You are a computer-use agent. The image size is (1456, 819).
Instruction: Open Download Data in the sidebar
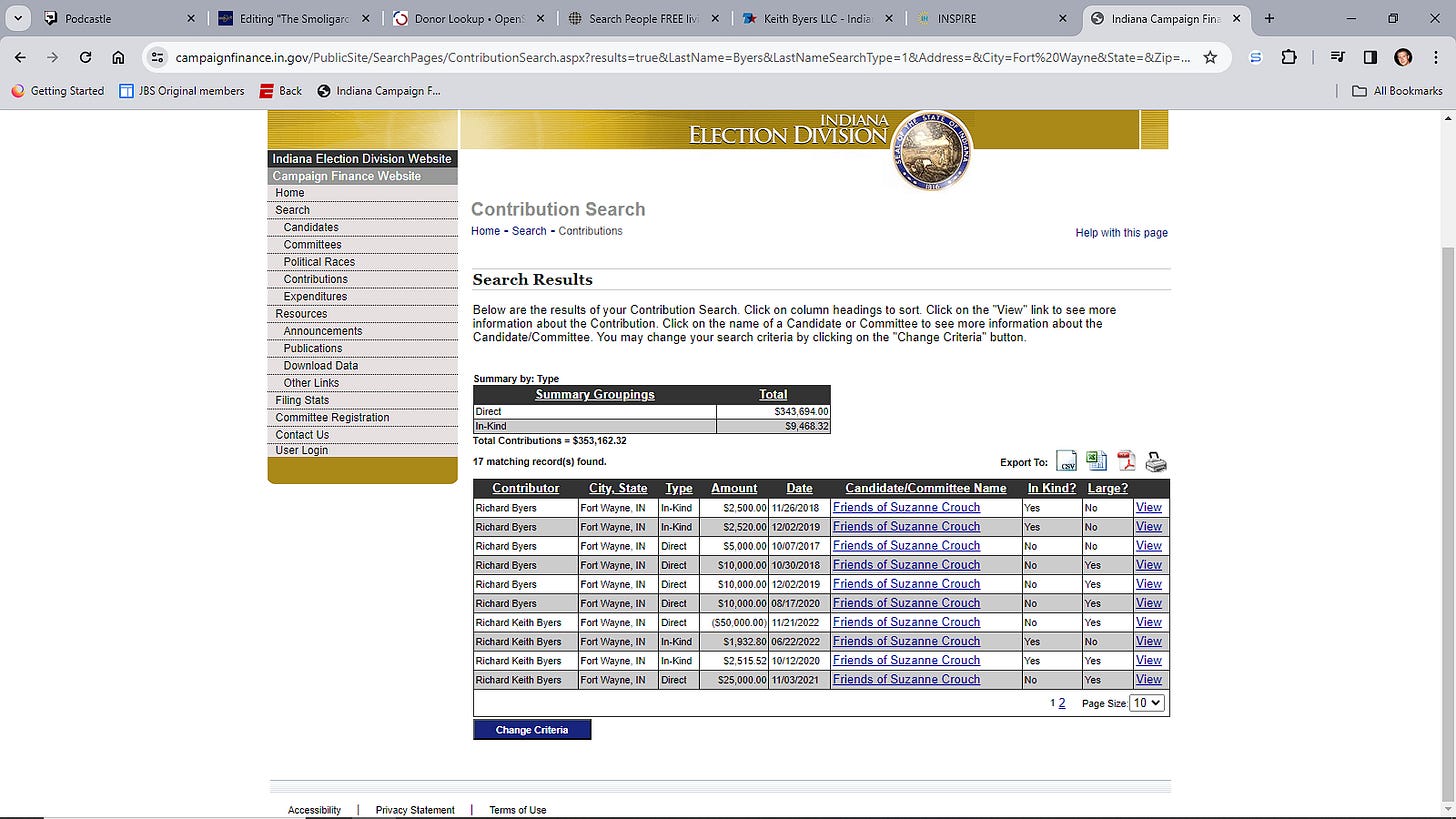click(320, 365)
